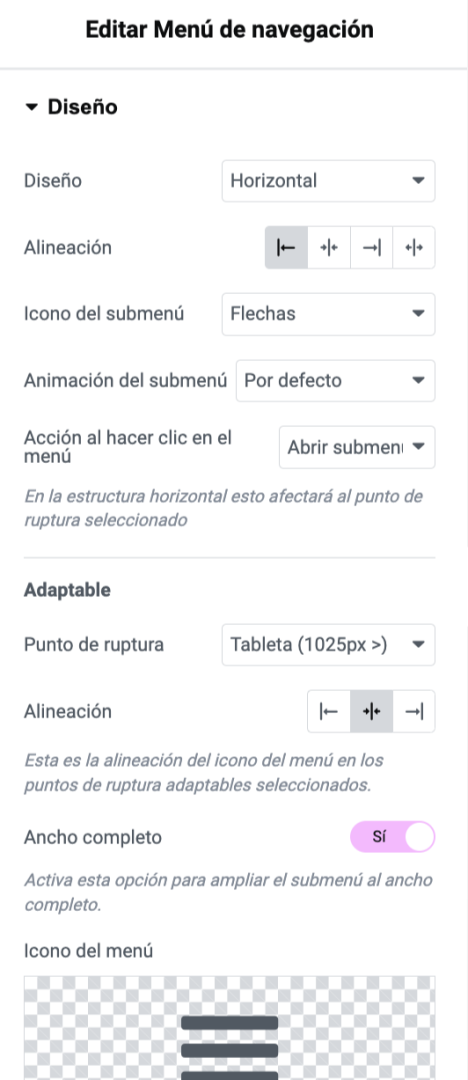468x1080 pixels.
Task: Click the Diseño section heading
Action: click(x=83, y=107)
